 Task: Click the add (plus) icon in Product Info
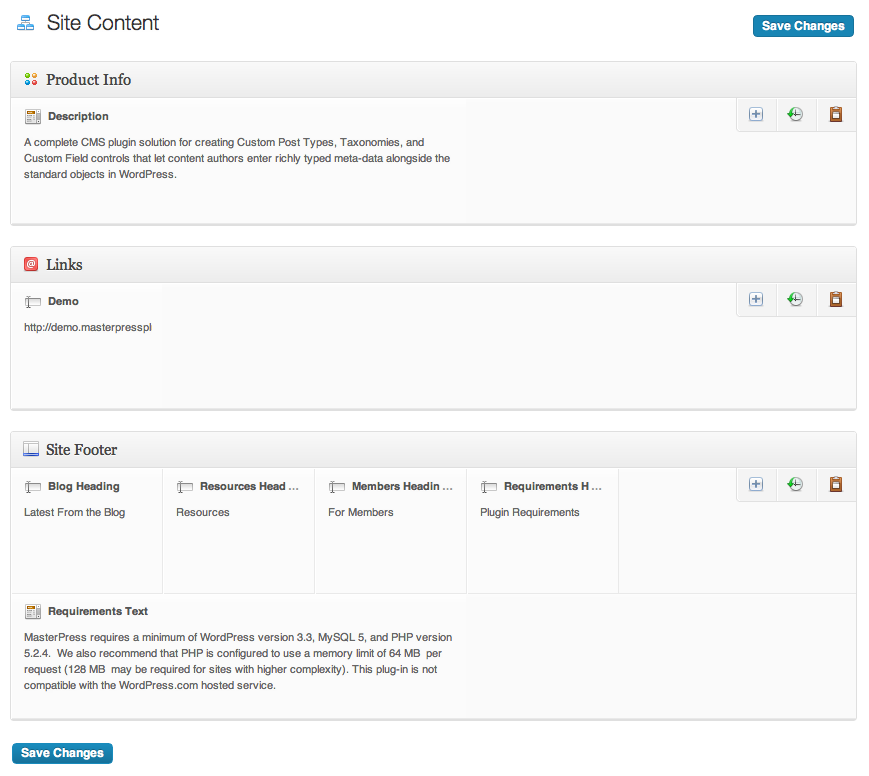756,114
